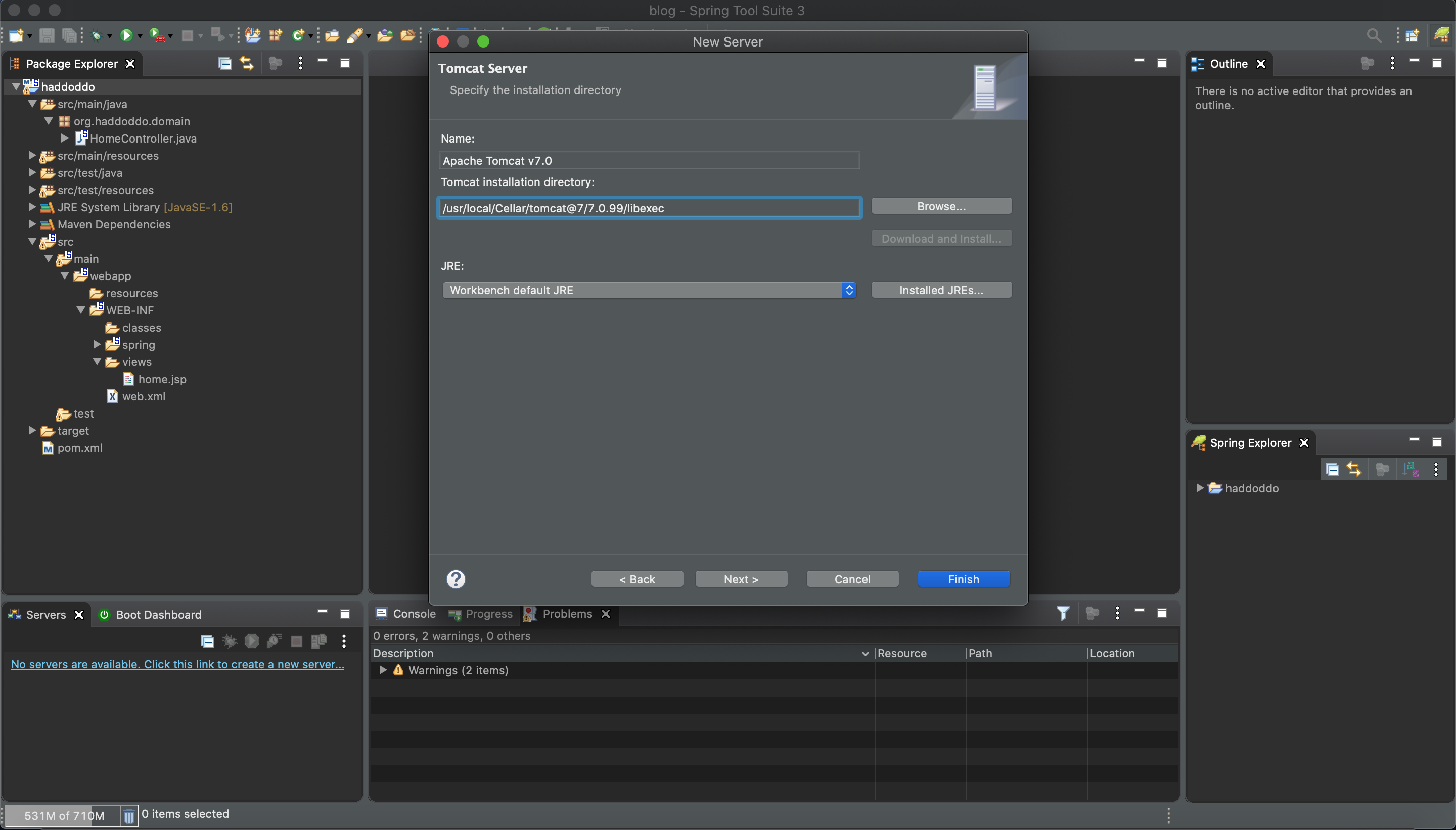Click the help question mark icon

tap(456, 579)
